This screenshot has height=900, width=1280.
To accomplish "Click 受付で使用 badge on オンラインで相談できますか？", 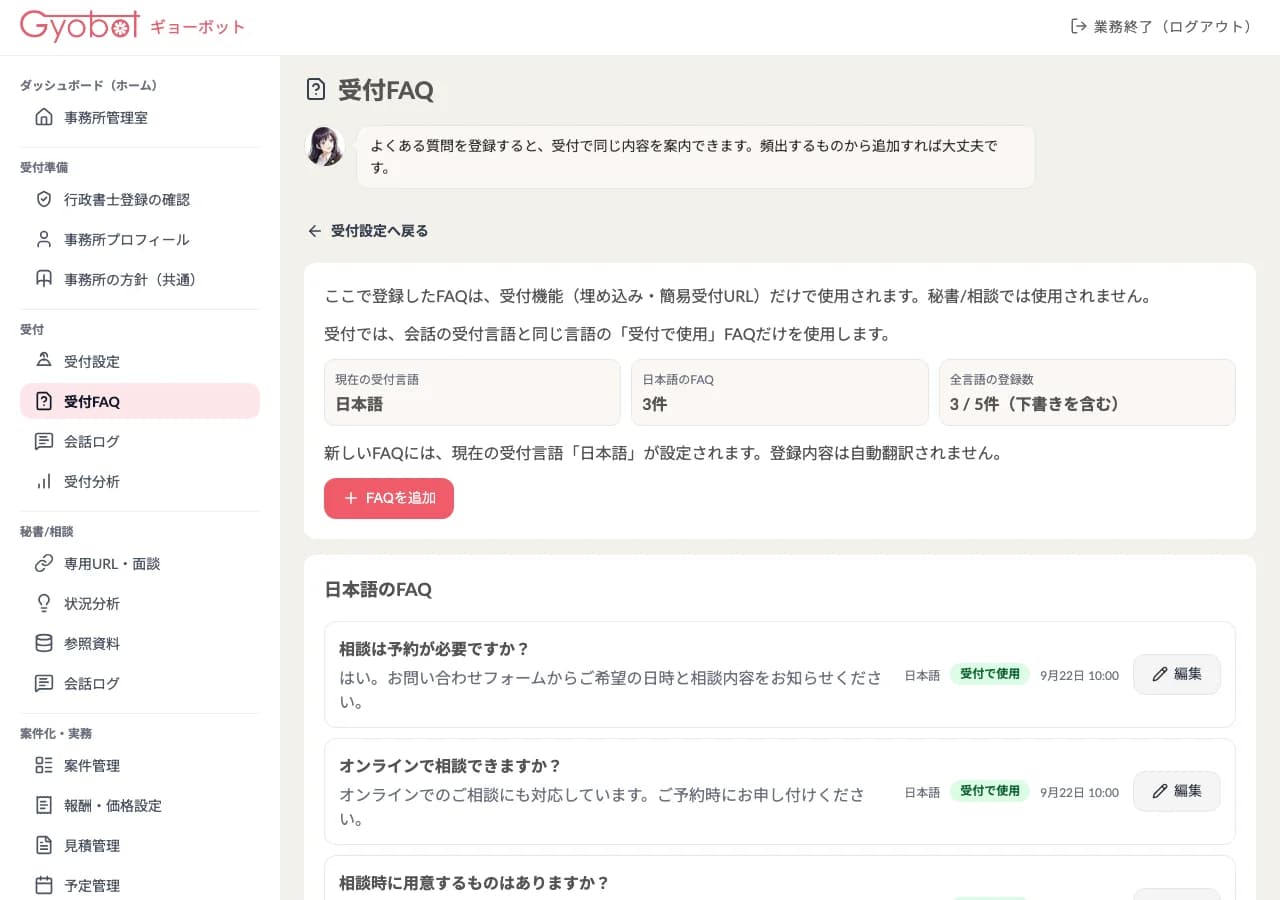I will pos(989,791).
